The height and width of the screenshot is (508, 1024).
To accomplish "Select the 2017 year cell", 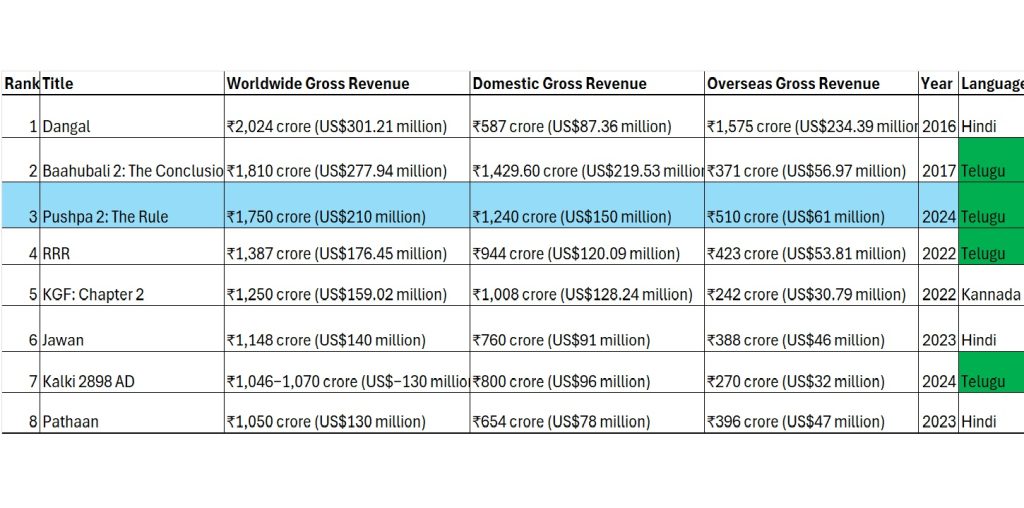I will 938,160.
